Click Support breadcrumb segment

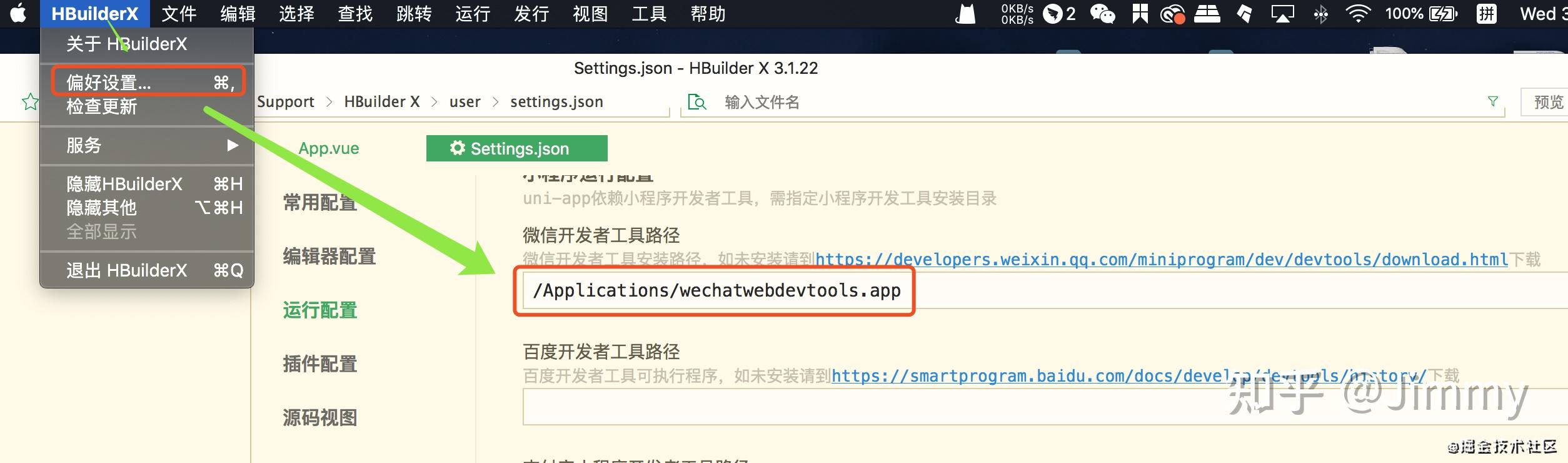point(286,102)
